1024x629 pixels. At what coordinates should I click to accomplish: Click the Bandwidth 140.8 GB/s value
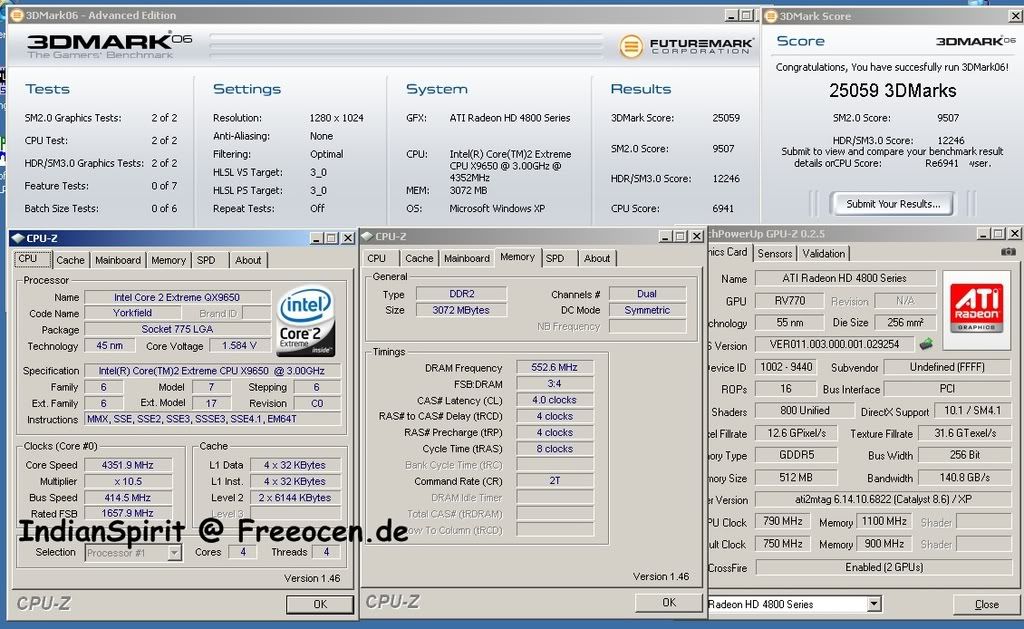click(x=965, y=477)
